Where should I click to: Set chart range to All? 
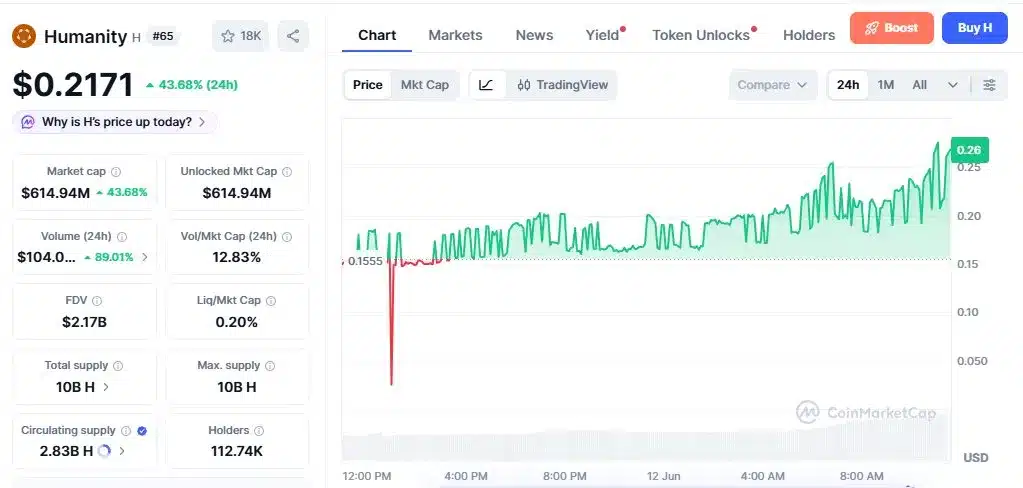pos(920,85)
